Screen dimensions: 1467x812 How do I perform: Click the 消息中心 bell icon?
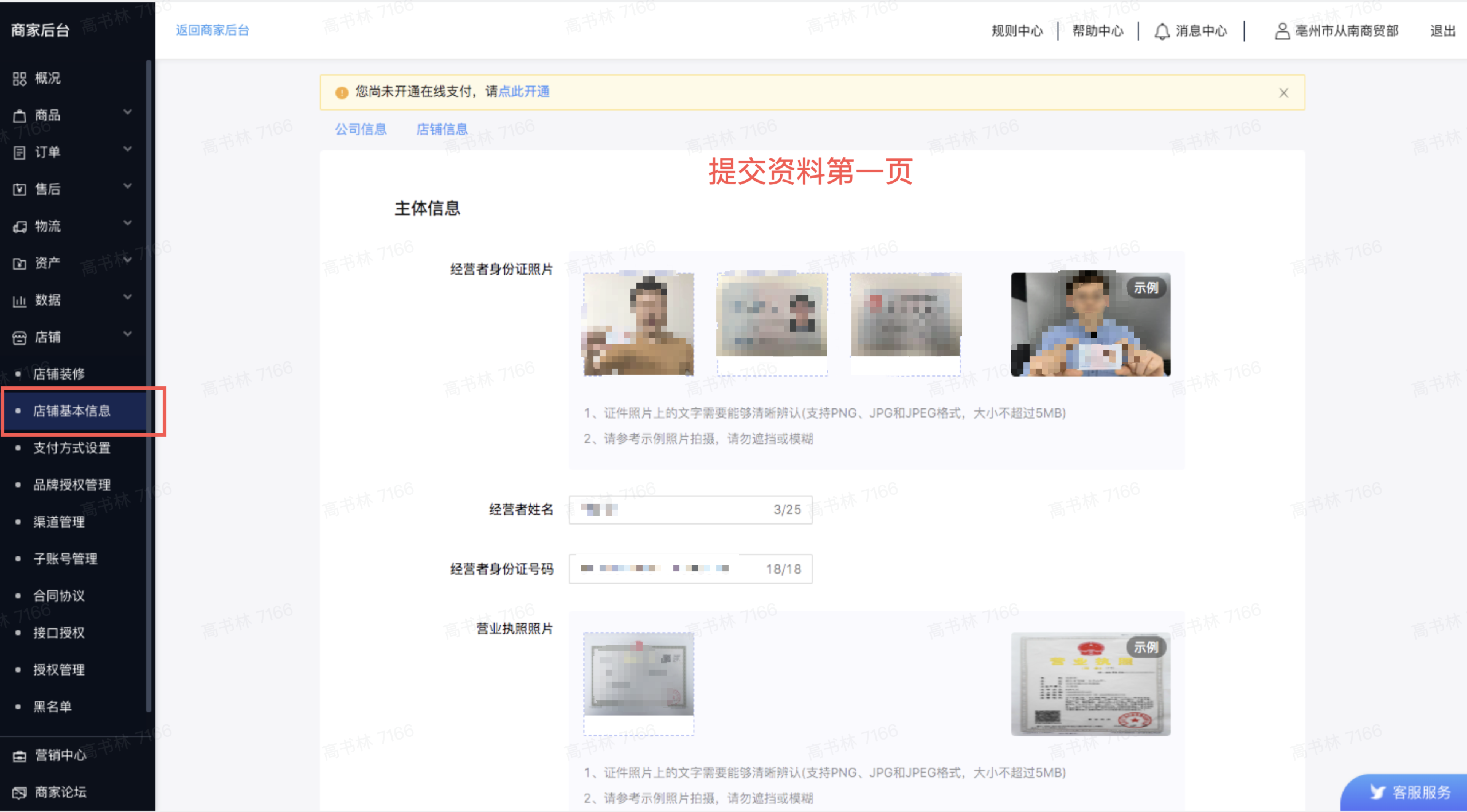(x=1162, y=31)
